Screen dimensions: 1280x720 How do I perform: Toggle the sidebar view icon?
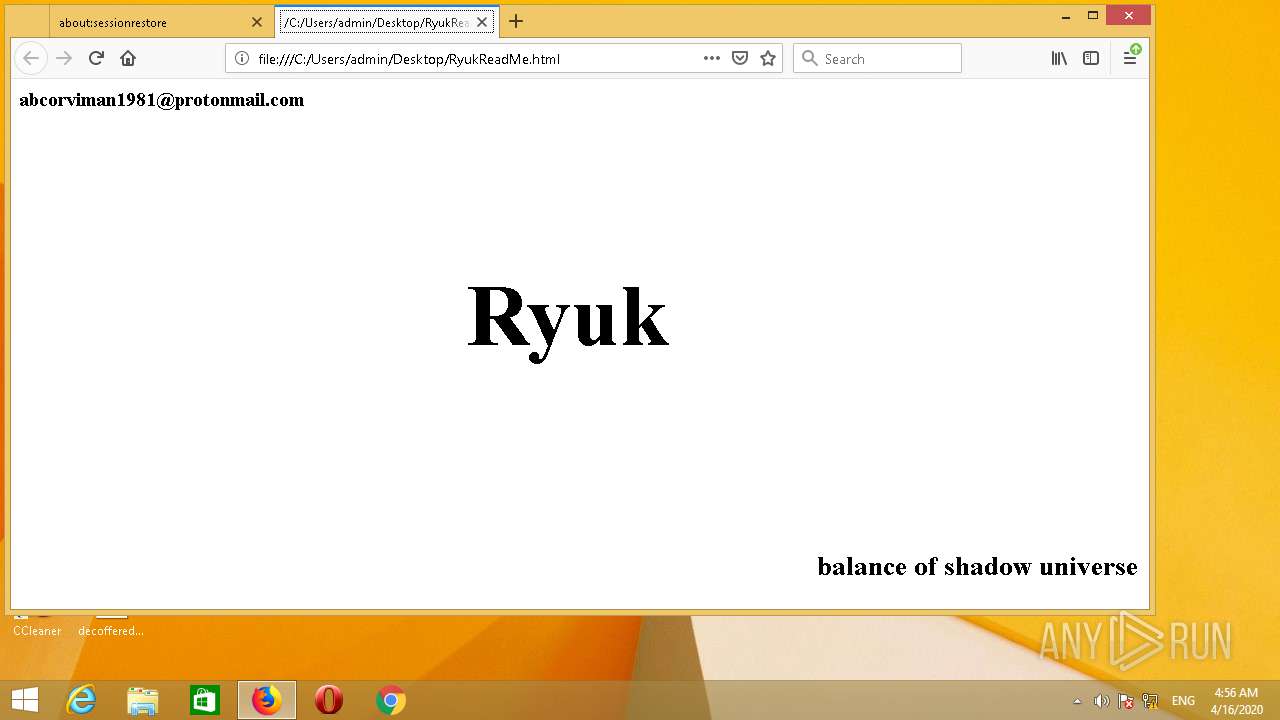pos(1091,58)
